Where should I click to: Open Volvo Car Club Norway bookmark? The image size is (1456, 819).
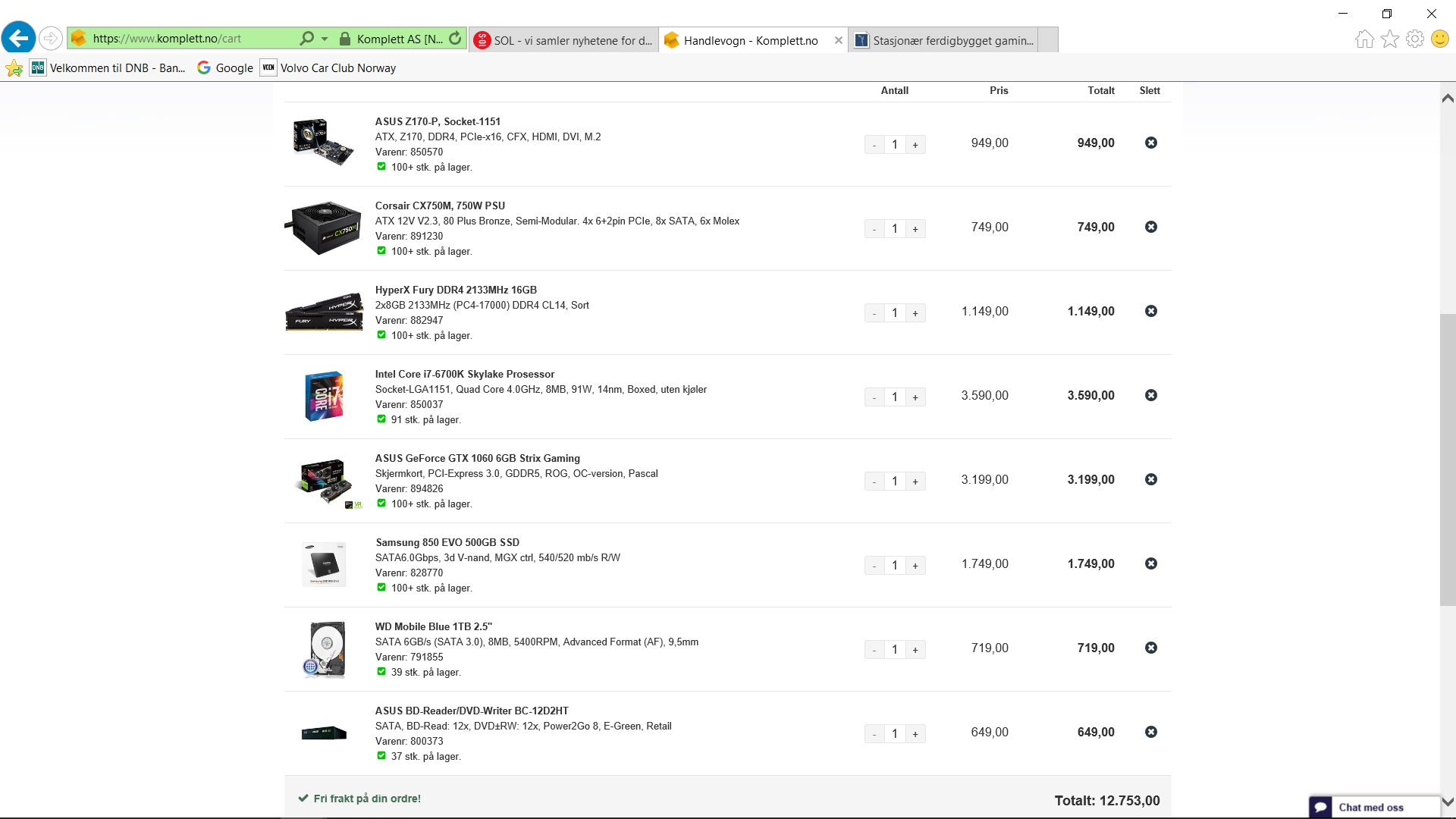click(x=328, y=68)
